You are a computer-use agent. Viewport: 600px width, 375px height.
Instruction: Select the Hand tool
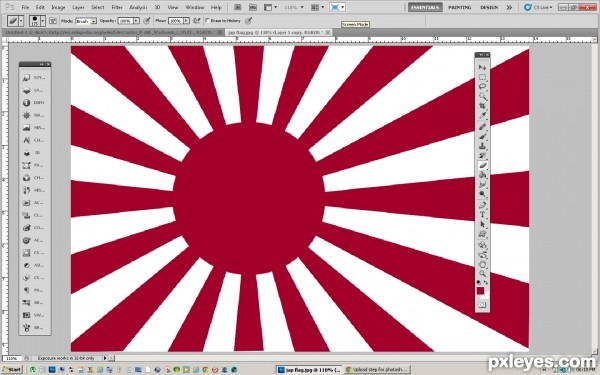pyautogui.click(x=482, y=264)
